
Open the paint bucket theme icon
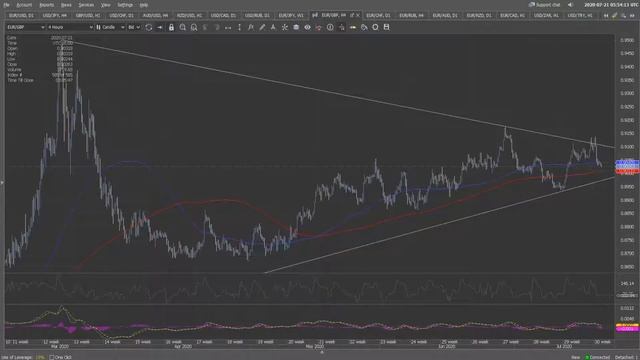click(364, 27)
